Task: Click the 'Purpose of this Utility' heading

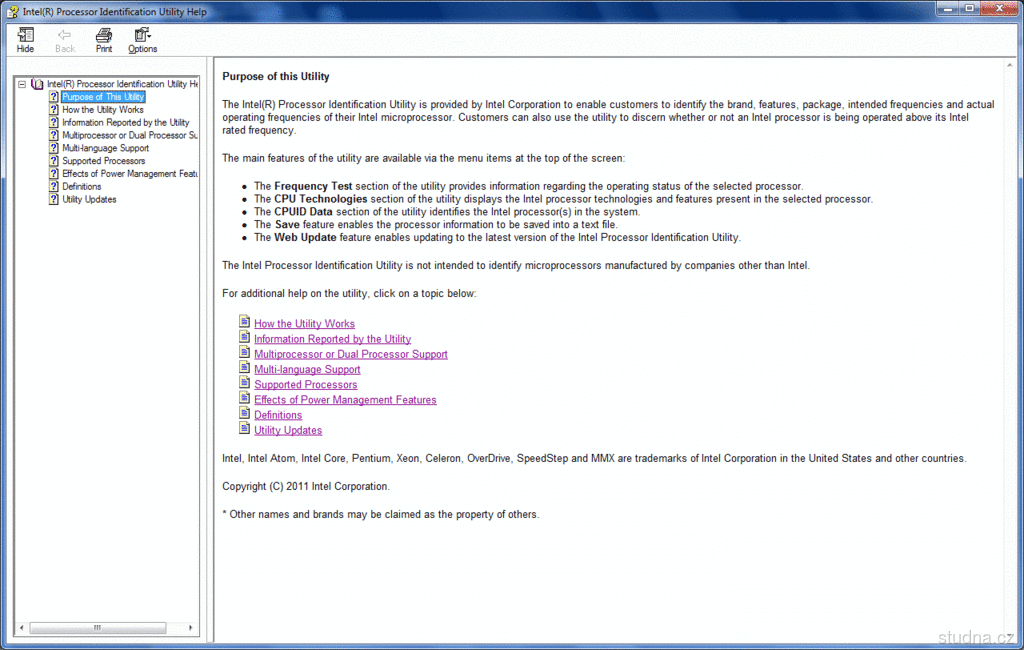Action: [276, 76]
